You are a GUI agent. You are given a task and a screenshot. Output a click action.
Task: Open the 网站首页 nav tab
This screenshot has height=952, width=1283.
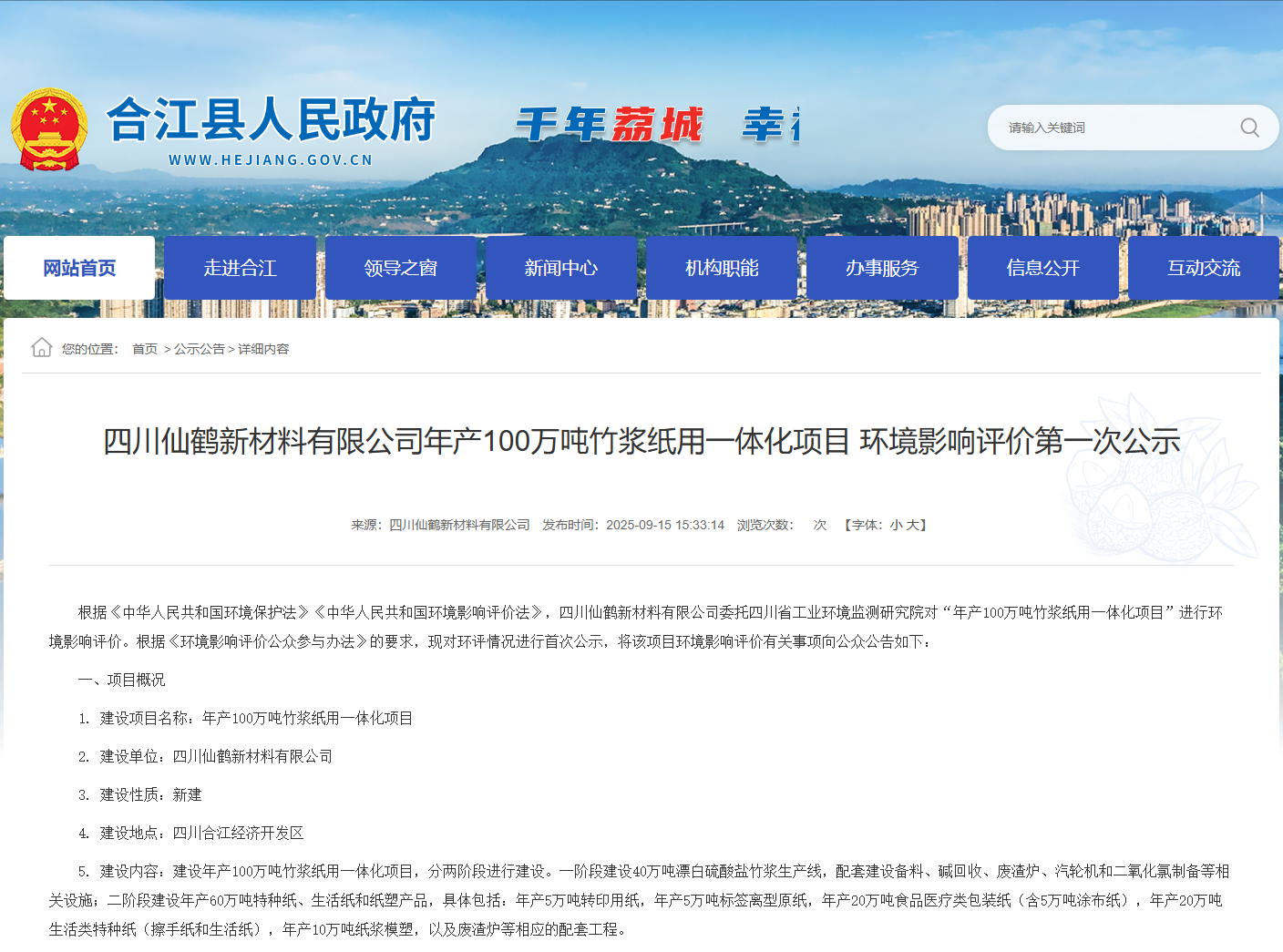pos(79,268)
